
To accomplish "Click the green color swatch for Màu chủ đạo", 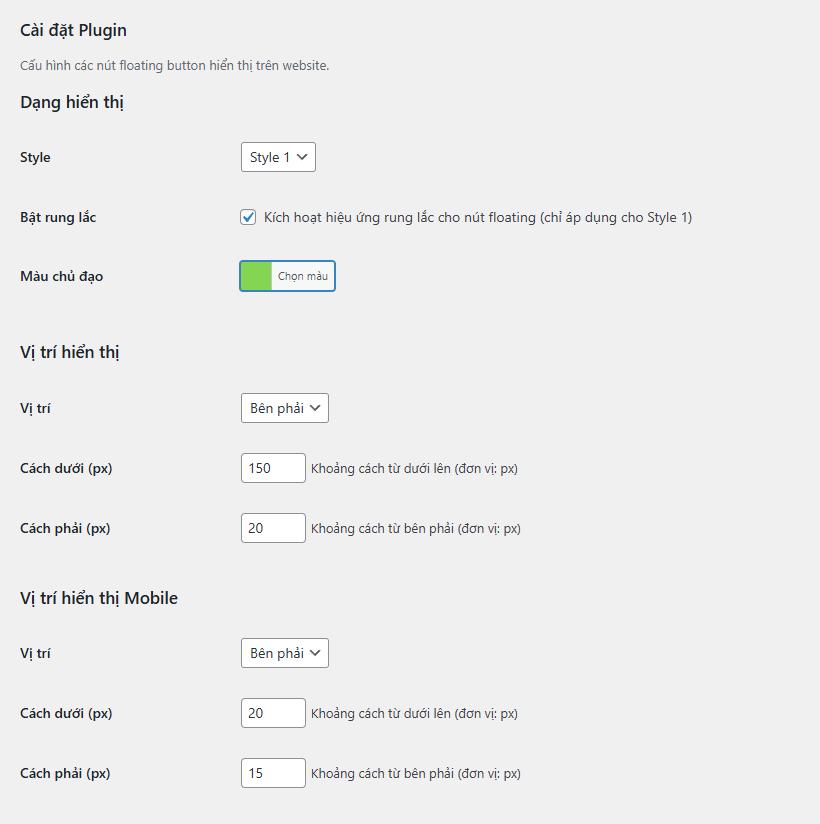I will (x=258, y=275).
